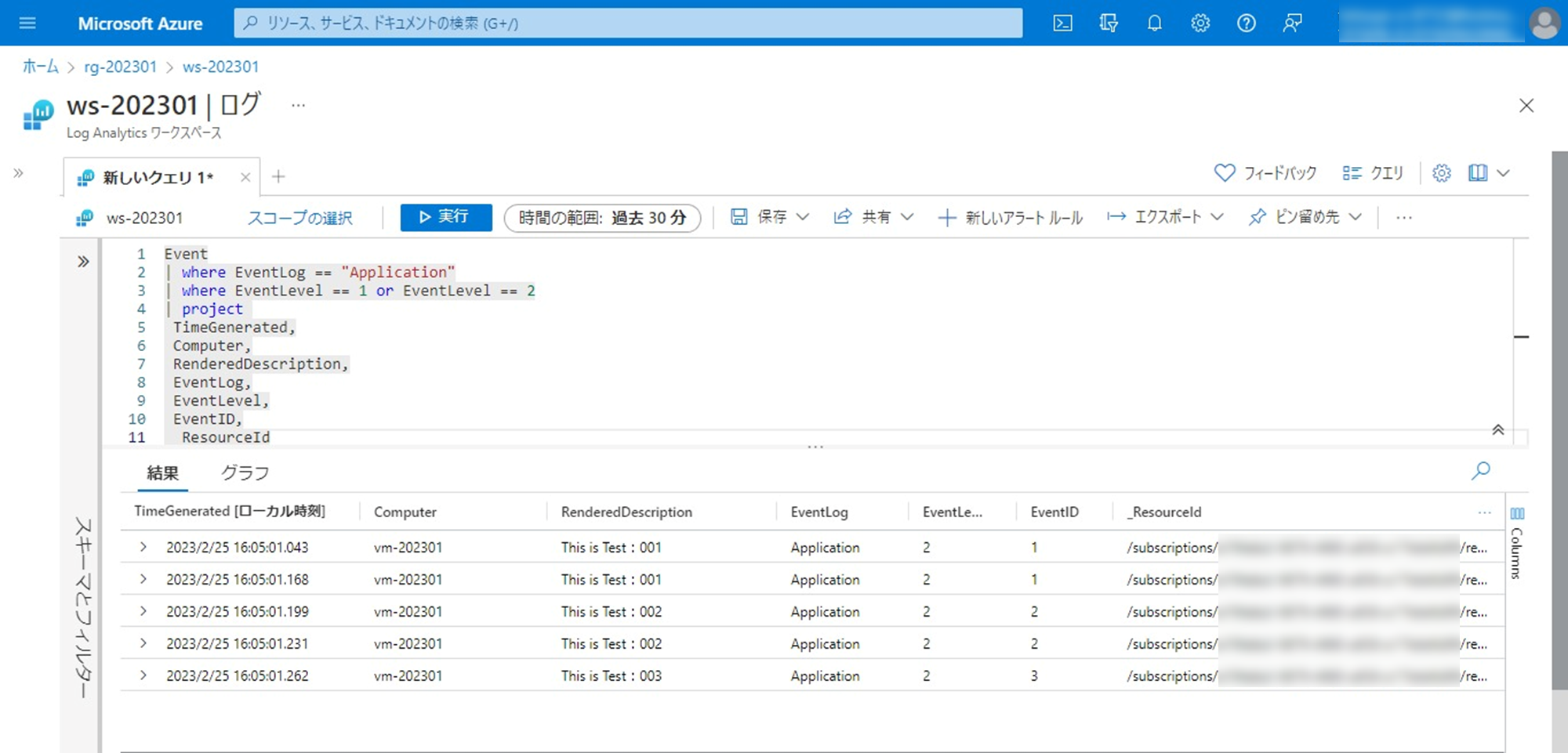
Task: Expand the row at 16:05:01.199
Action: 143,611
